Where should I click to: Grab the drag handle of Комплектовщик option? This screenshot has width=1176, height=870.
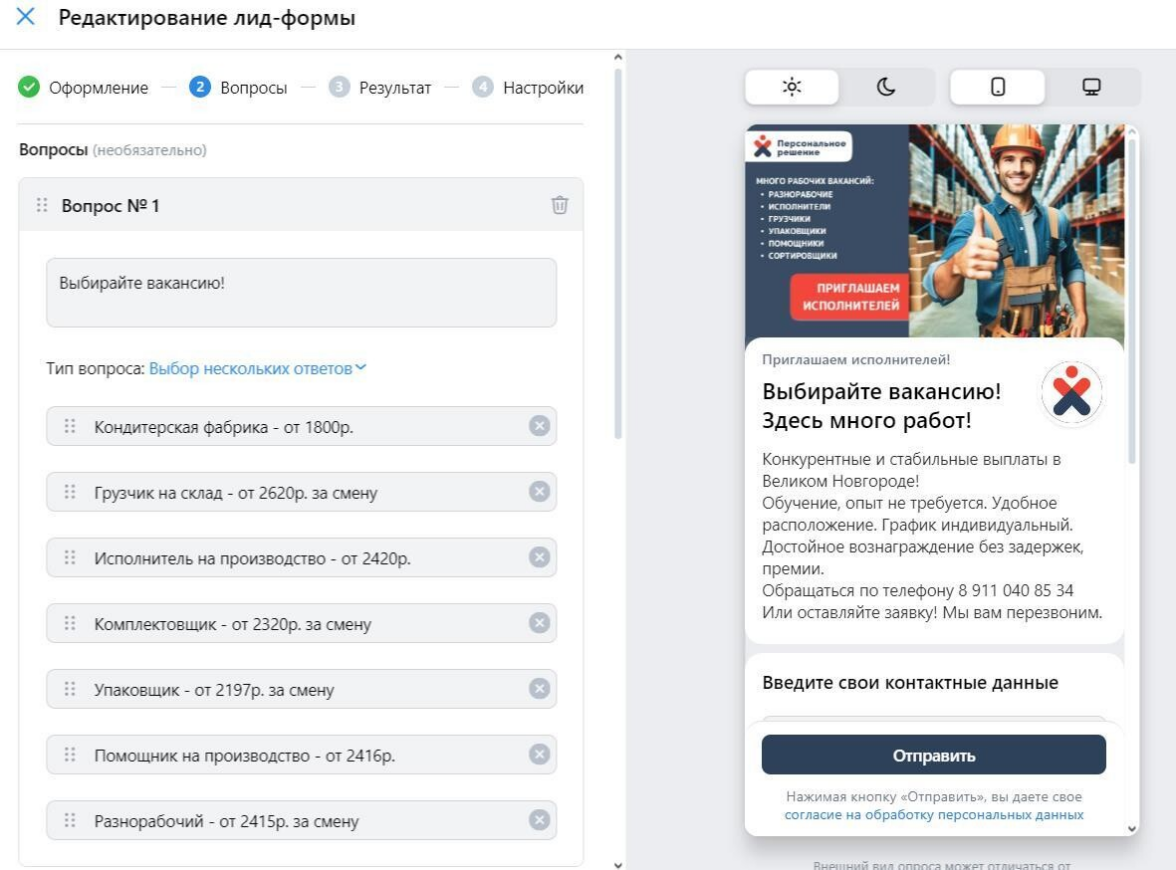click(70, 623)
